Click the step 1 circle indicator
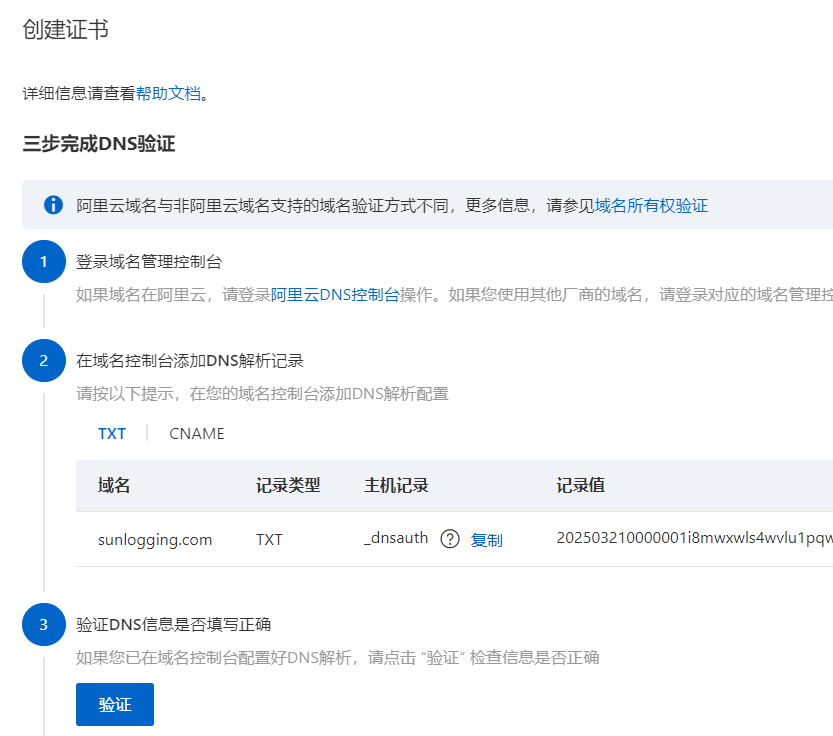The width and height of the screenshot is (833, 736). [43, 262]
